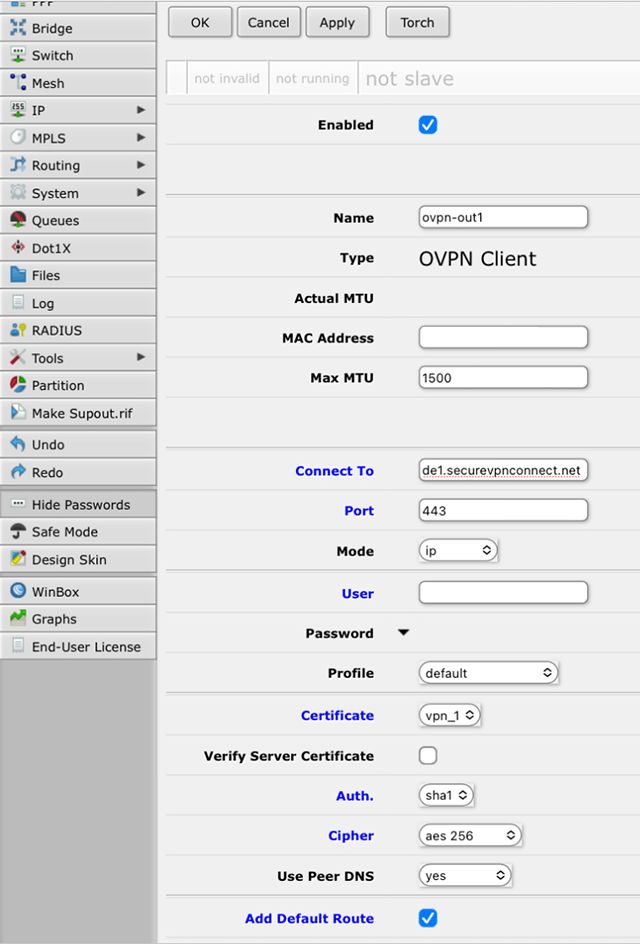Open the Use Peer DNS dropdown

465,875
